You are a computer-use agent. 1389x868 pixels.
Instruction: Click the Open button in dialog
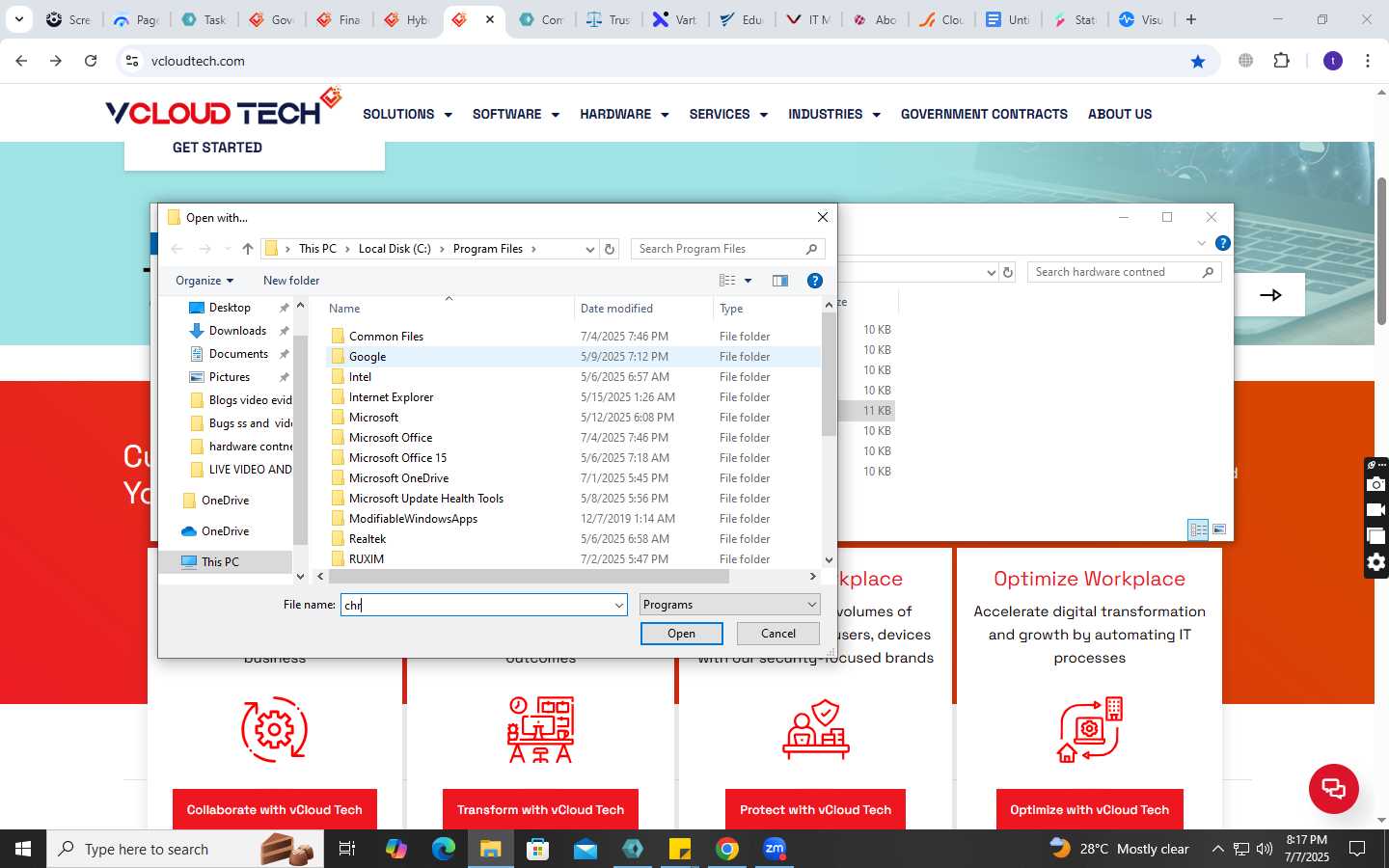[x=681, y=634]
